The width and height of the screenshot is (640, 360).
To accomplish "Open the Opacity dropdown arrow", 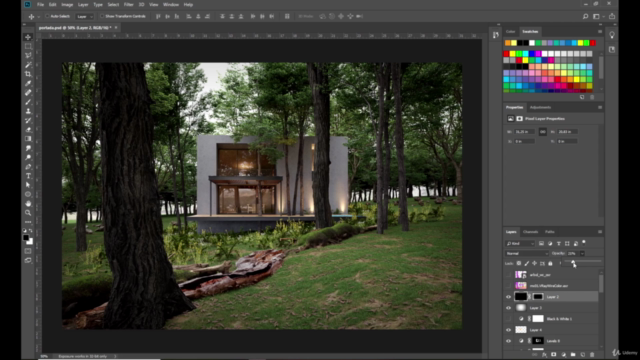I will click(582, 253).
